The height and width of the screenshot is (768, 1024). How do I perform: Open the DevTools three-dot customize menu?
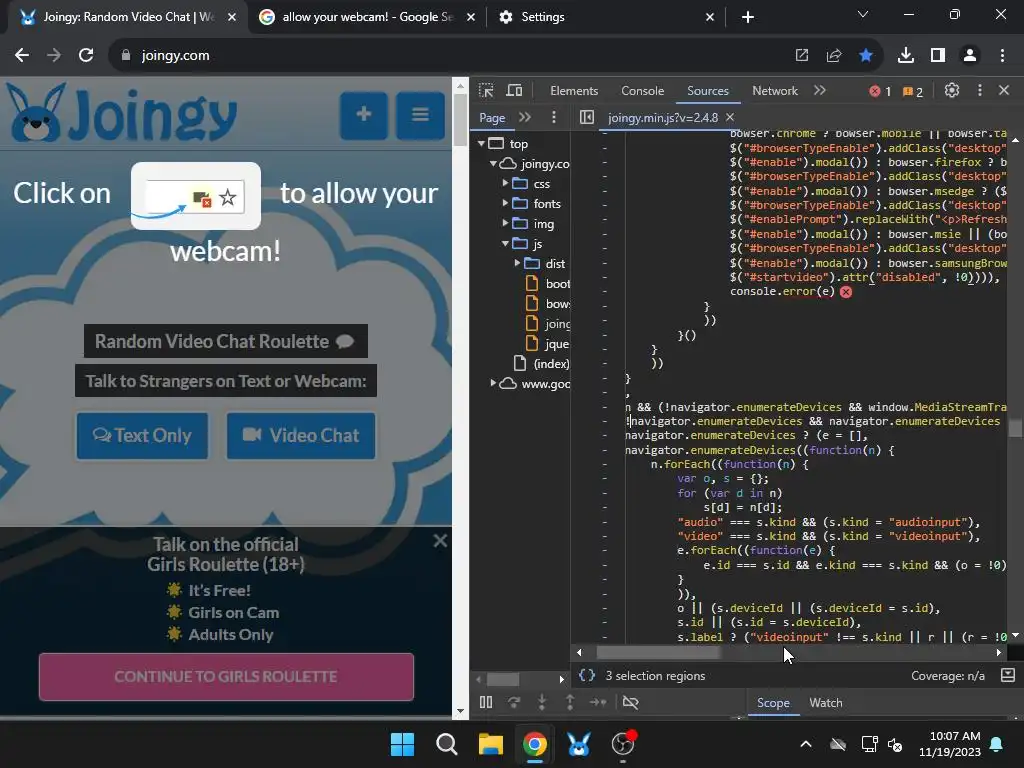pos(980,90)
